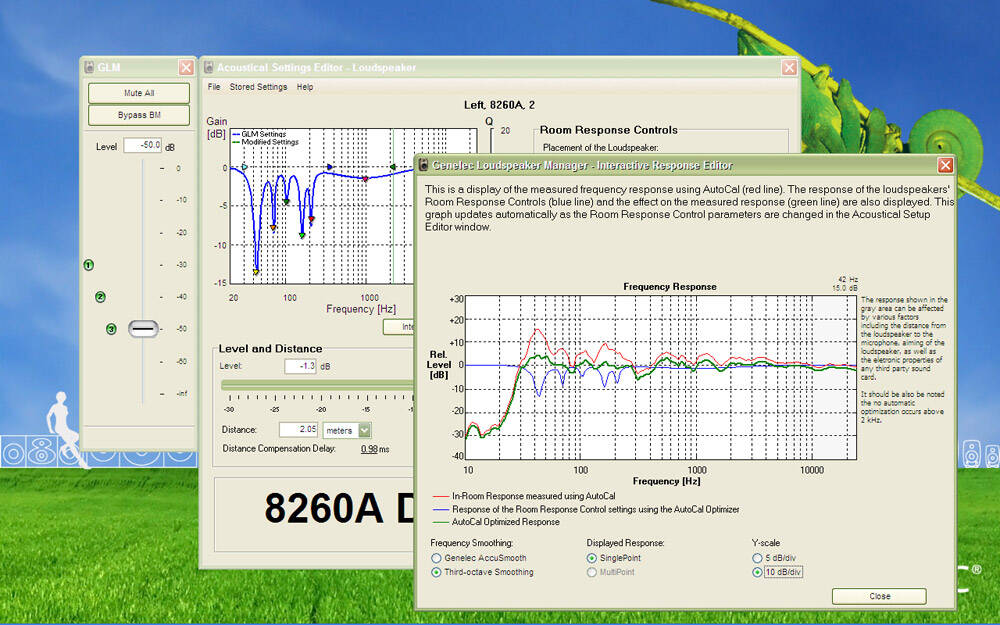
Task: Click the 'Room Response Controls' heading
Action: point(608,130)
